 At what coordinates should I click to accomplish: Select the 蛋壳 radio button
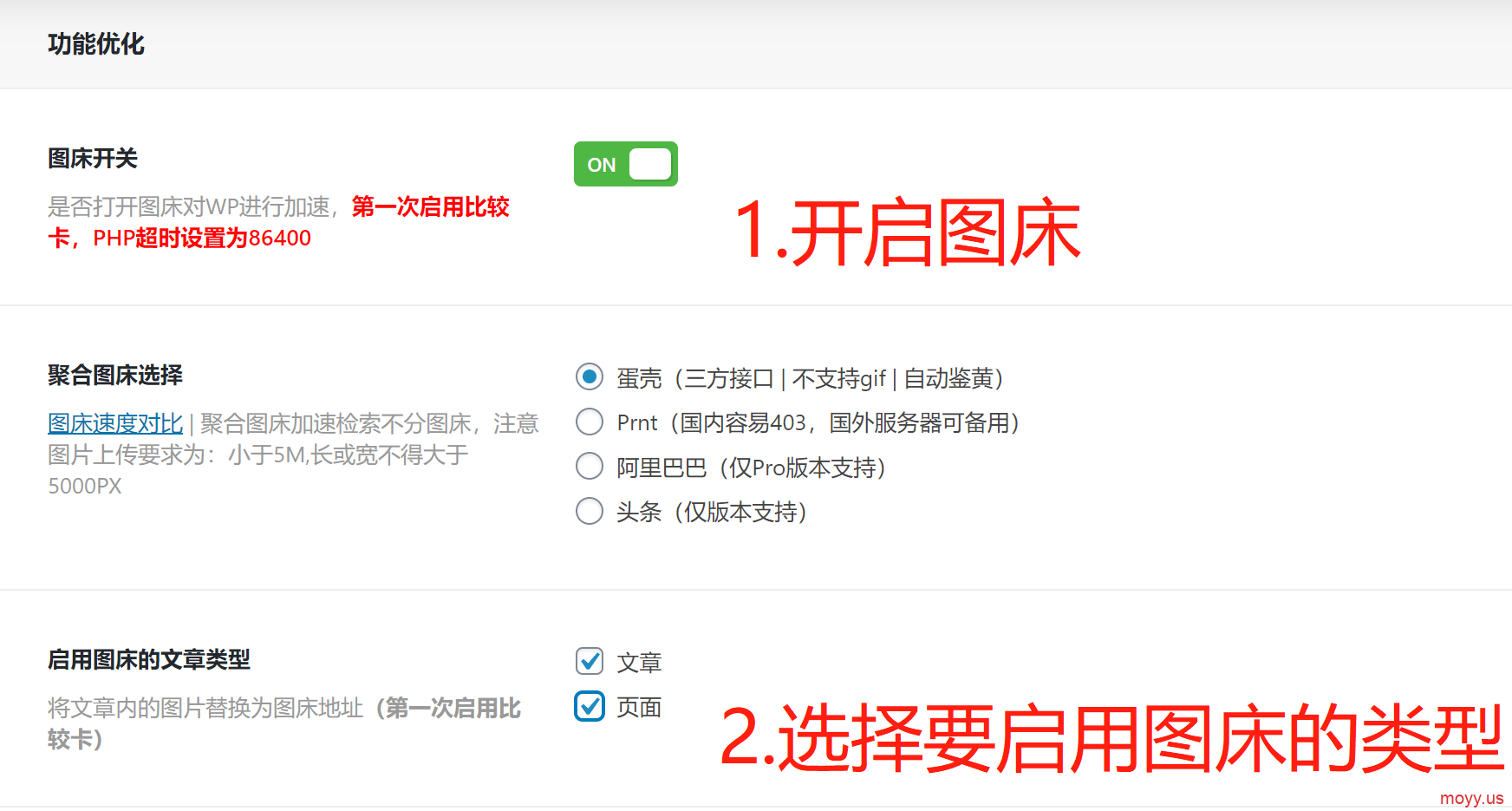click(590, 377)
